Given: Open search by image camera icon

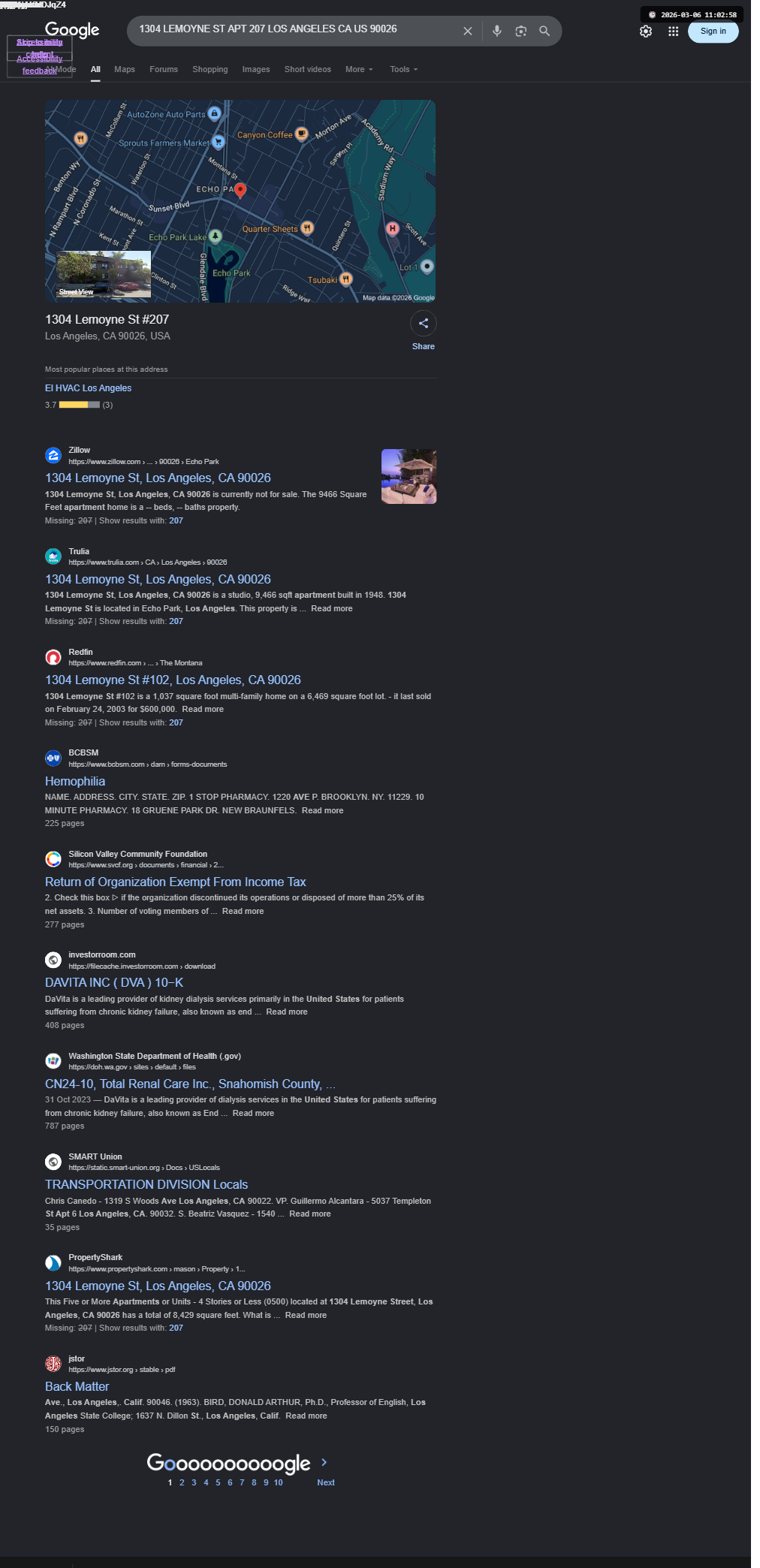Looking at the screenshot, I should [520, 31].
